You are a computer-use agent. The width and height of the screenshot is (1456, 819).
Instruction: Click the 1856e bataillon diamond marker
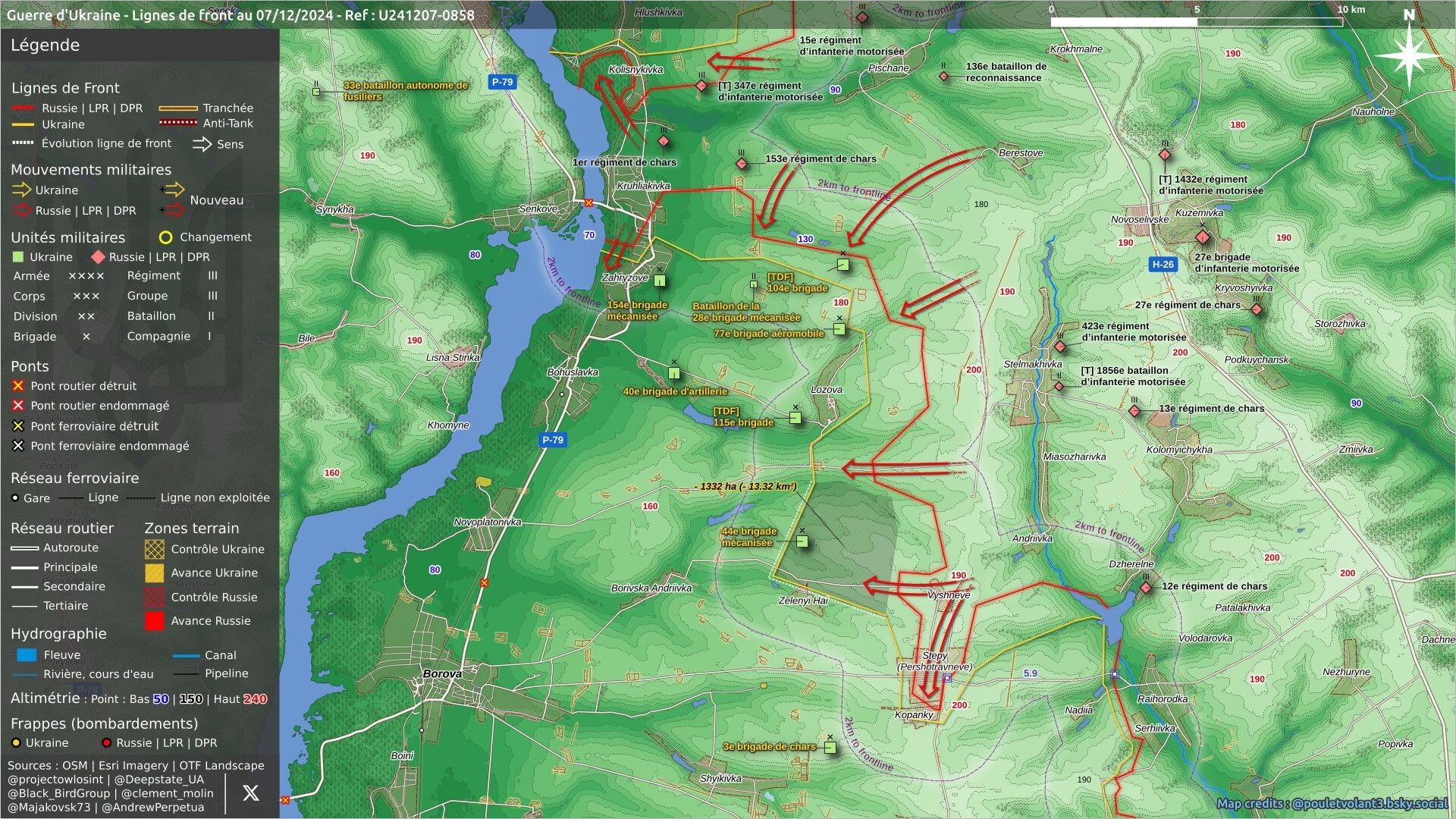pos(1059,387)
